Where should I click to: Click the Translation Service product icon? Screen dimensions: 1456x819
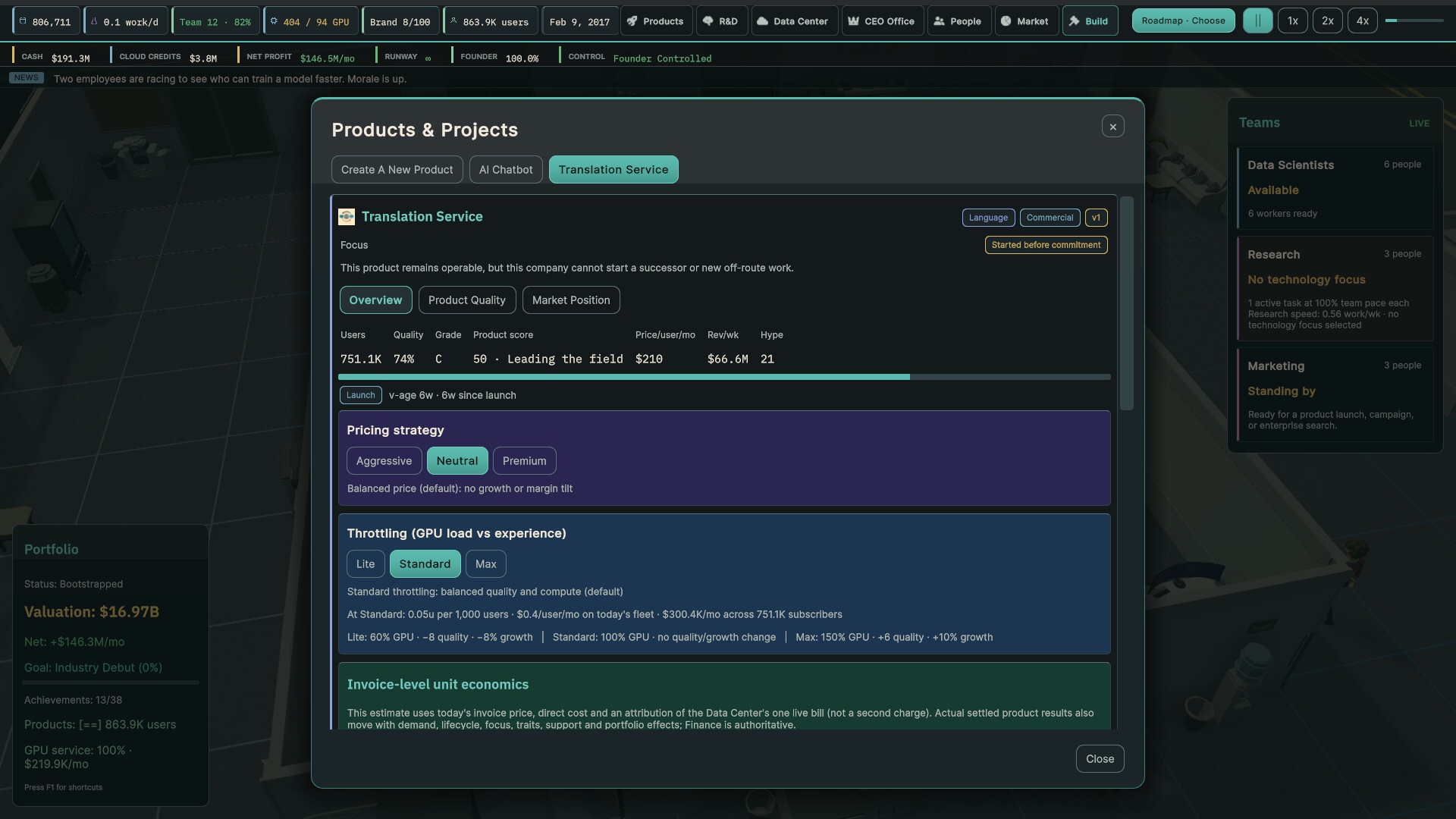click(347, 217)
